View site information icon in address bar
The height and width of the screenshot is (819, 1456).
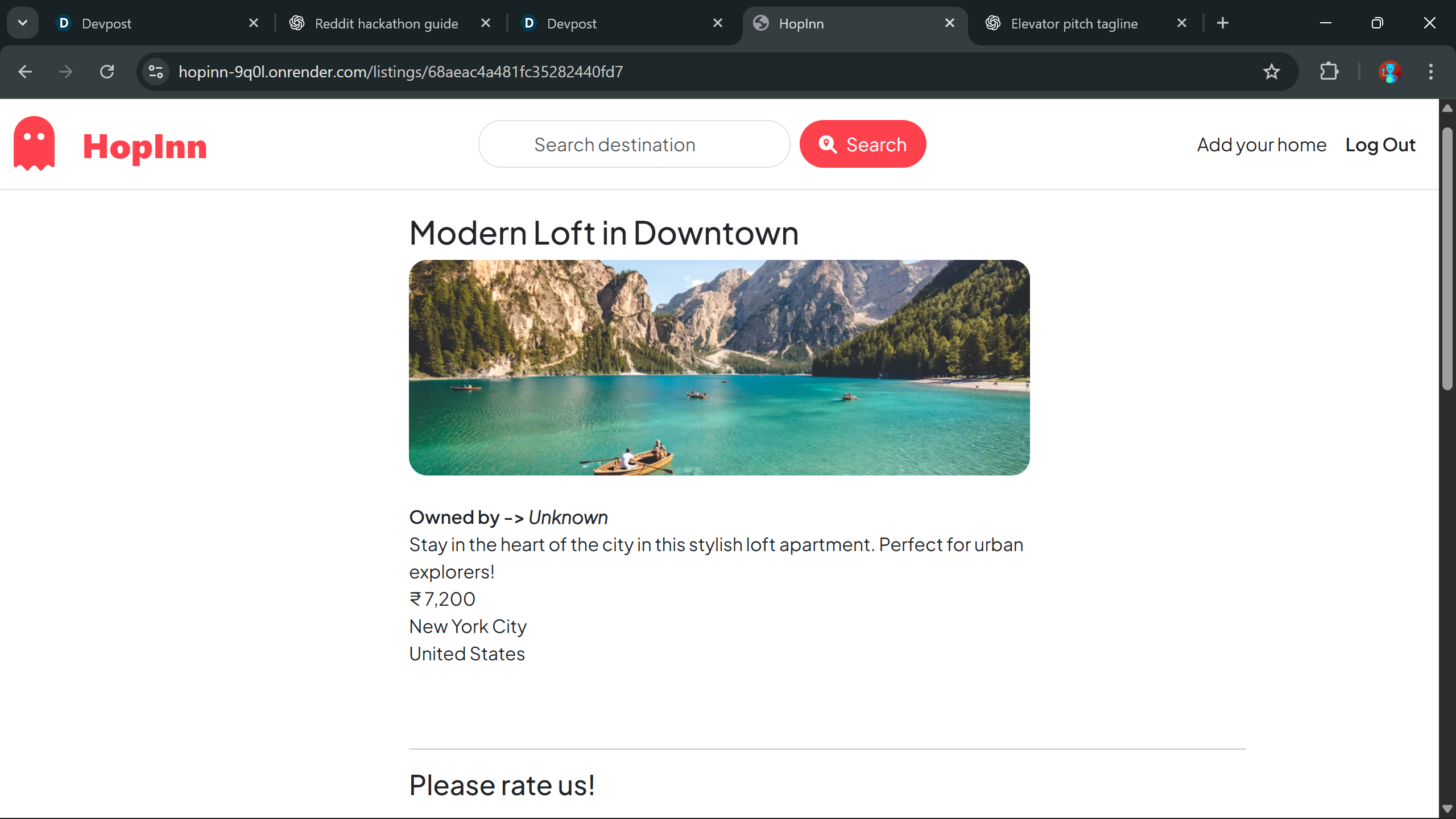(x=156, y=72)
